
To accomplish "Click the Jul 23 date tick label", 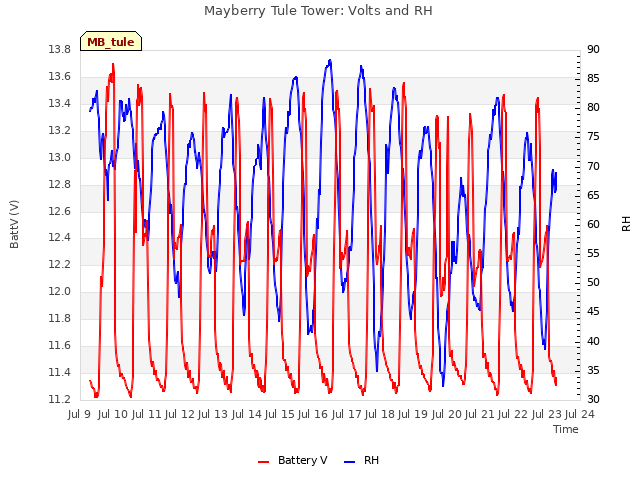I will coord(546,414).
